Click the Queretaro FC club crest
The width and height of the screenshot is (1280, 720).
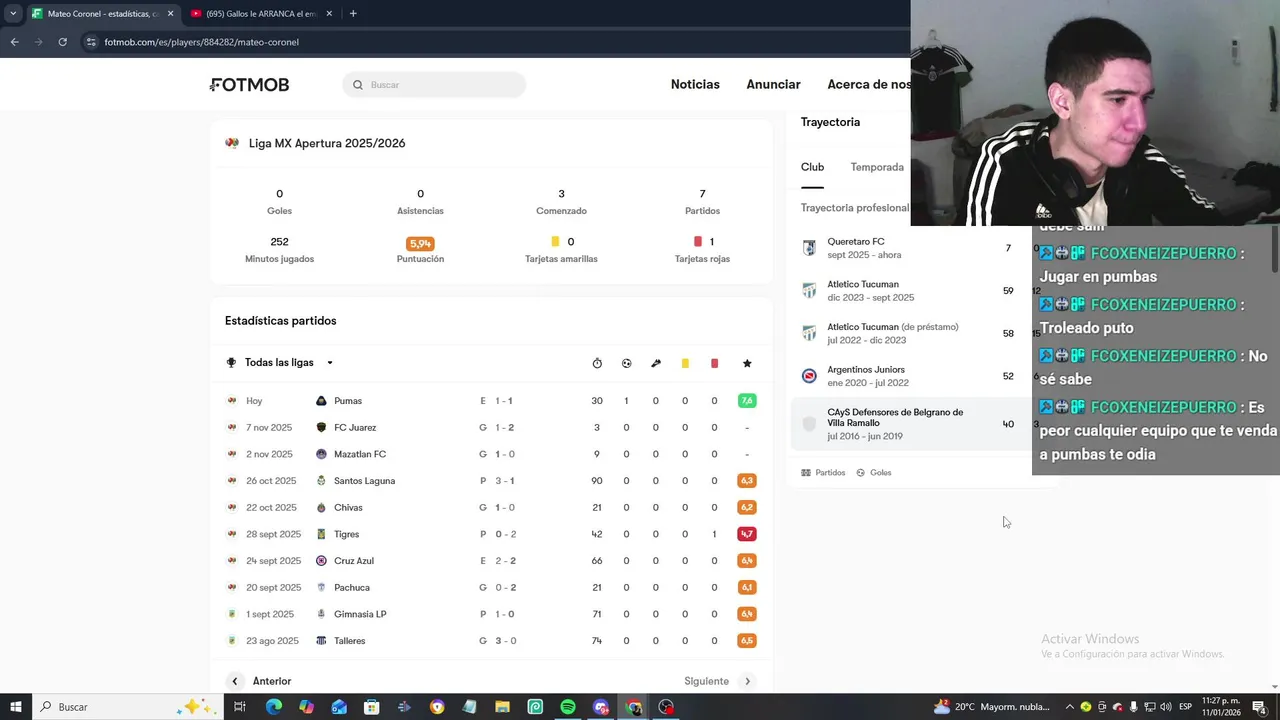(x=809, y=248)
